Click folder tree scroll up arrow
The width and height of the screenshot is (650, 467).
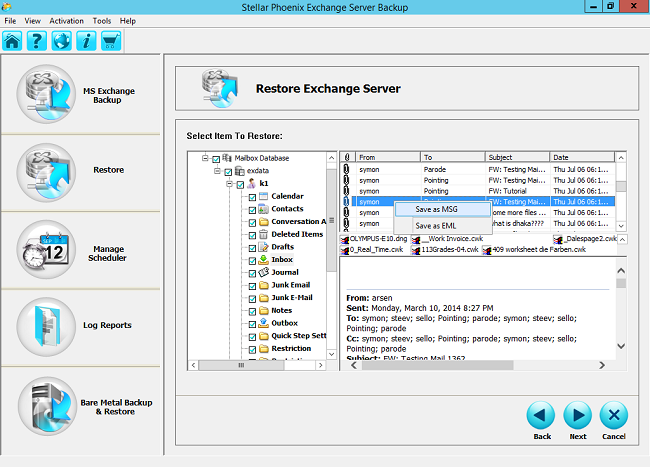(331, 158)
